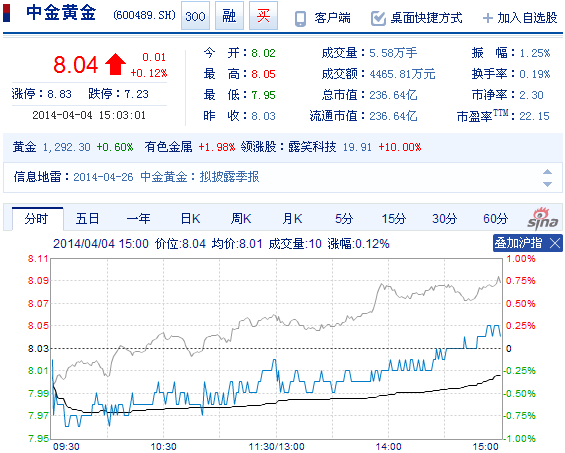Switch to the 周K weekly candlestick tab

241,219
